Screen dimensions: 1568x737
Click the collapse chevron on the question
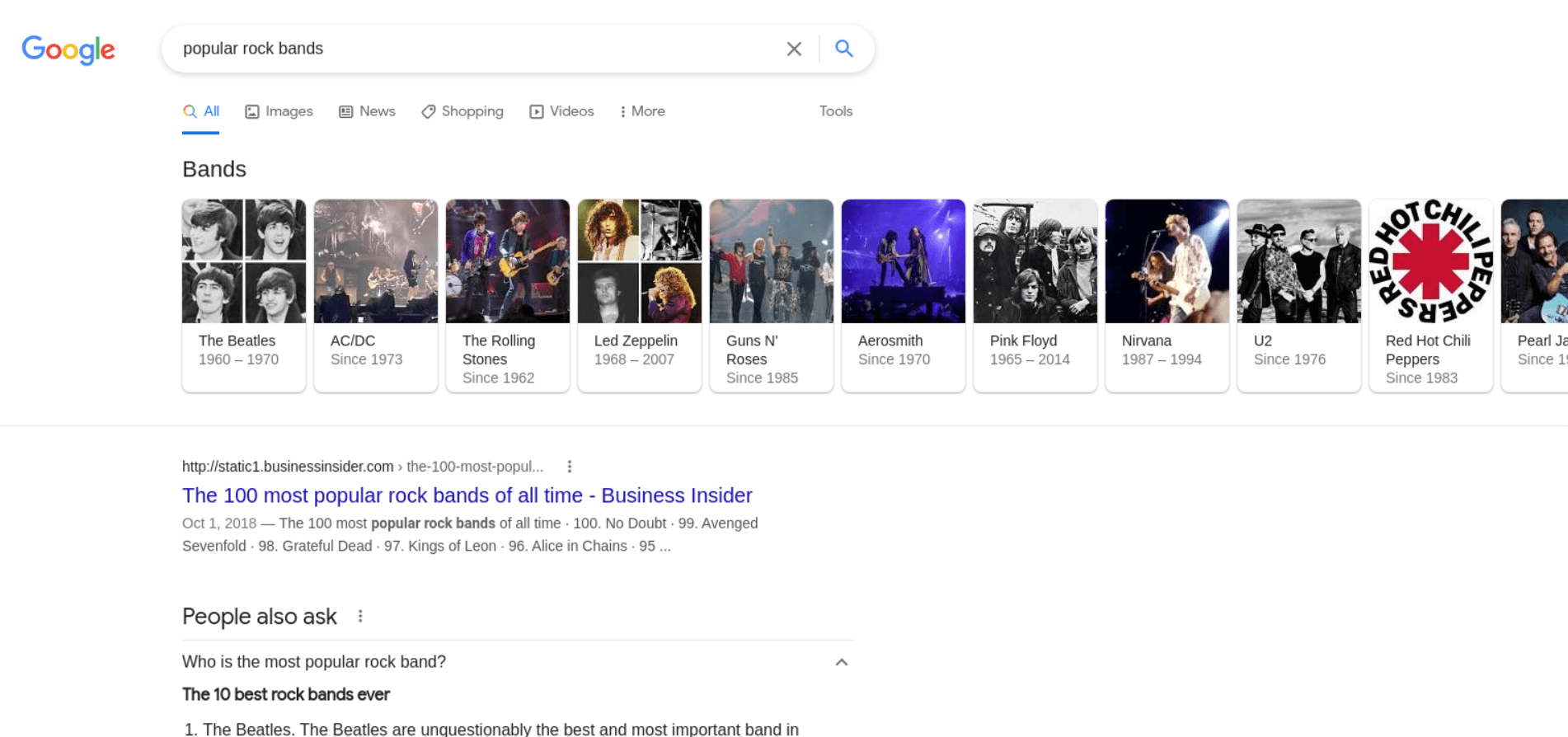click(x=842, y=662)
